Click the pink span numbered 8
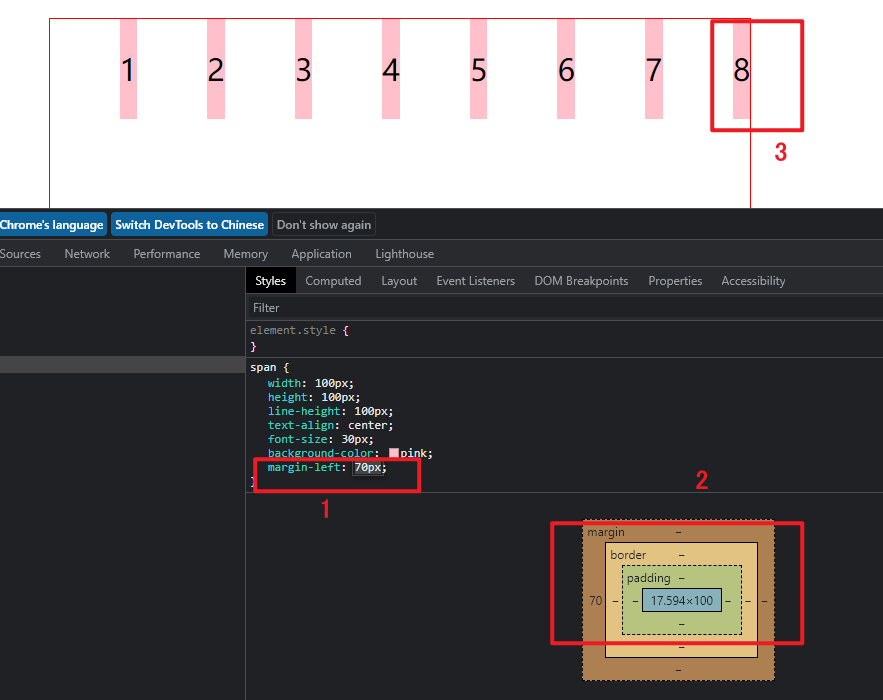883x700 pixels. pyautogui.click(x=741, y=69)
